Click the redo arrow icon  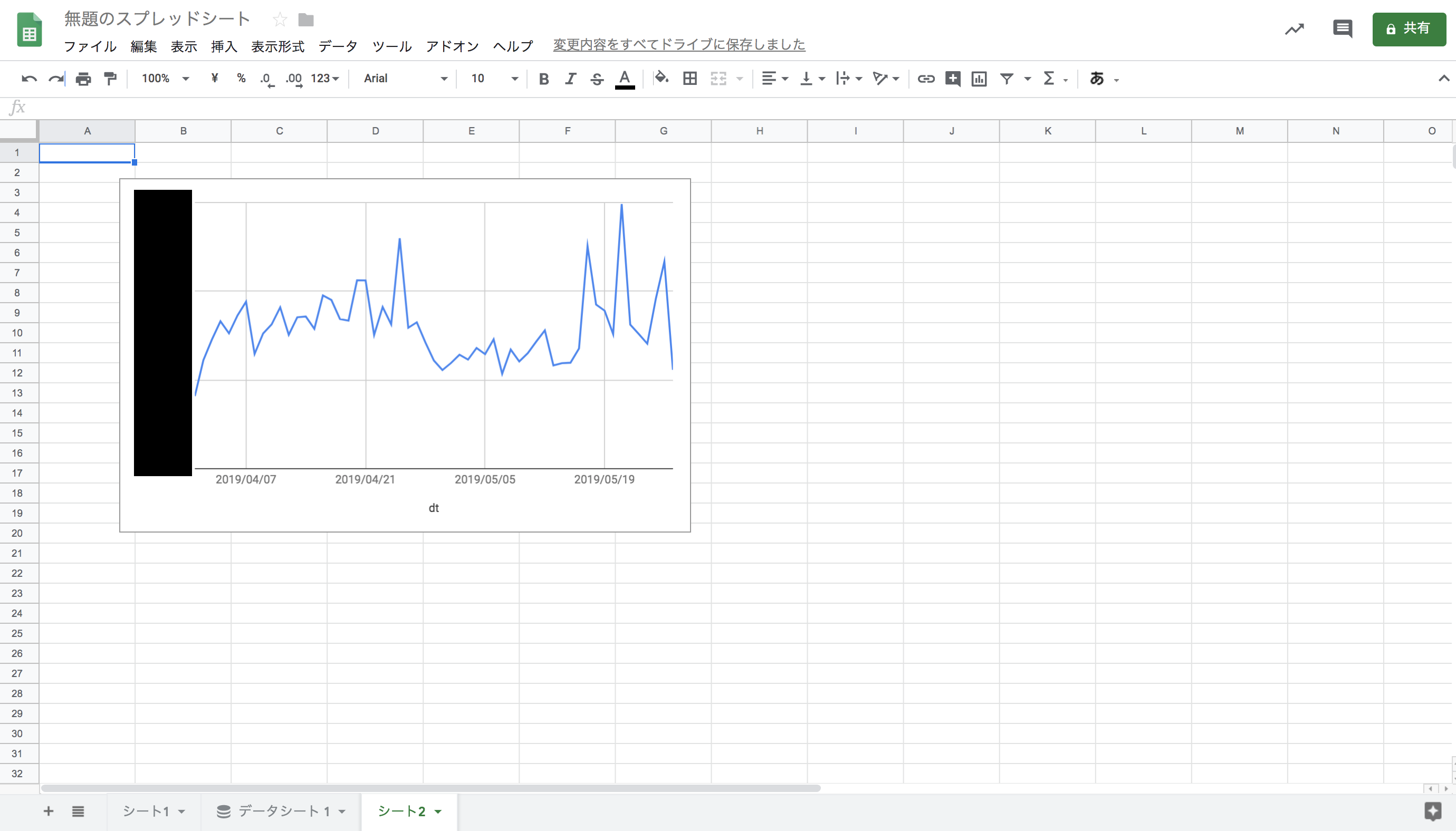(56, 79)
